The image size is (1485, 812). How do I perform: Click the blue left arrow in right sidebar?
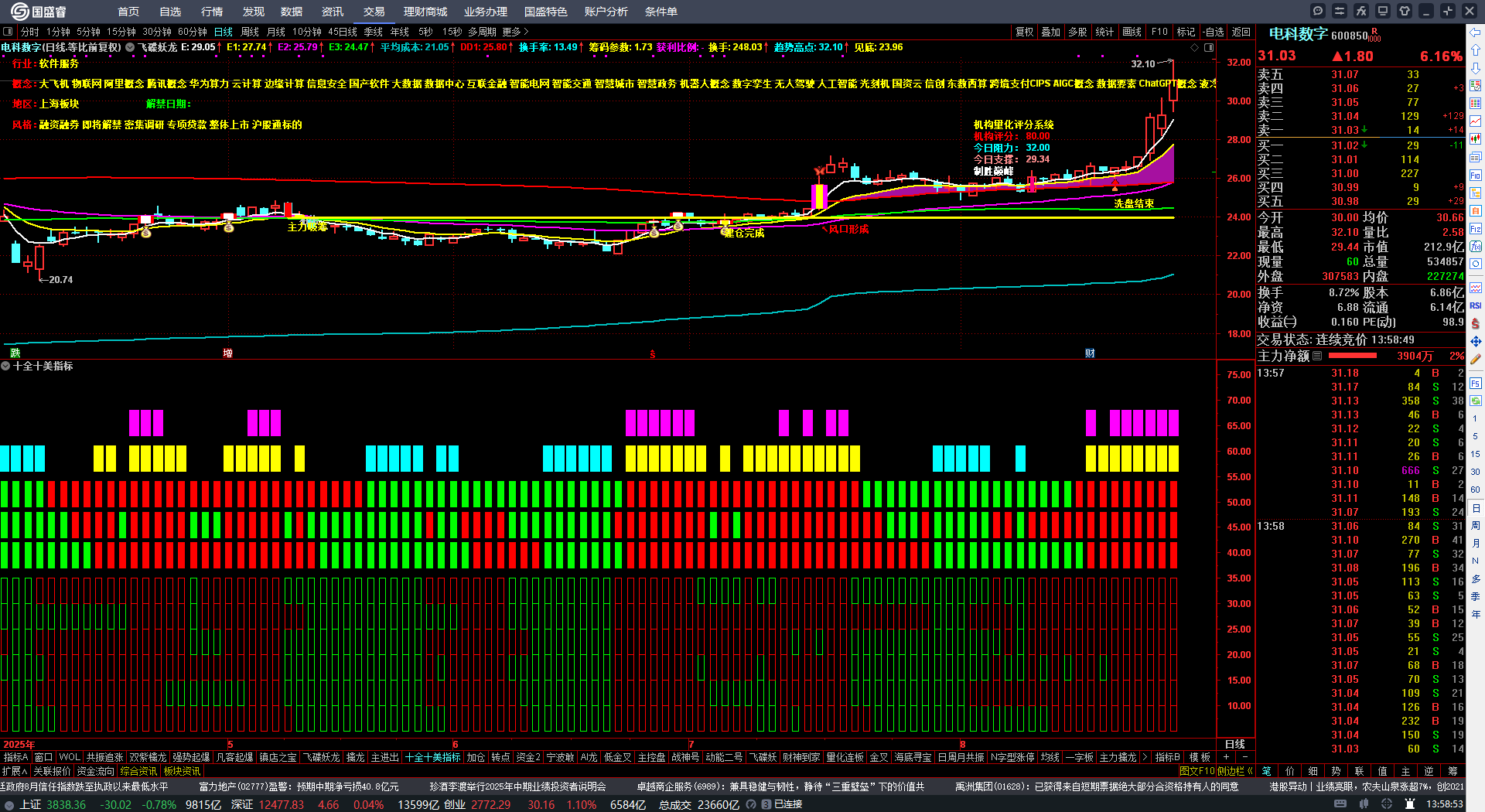1476,32
